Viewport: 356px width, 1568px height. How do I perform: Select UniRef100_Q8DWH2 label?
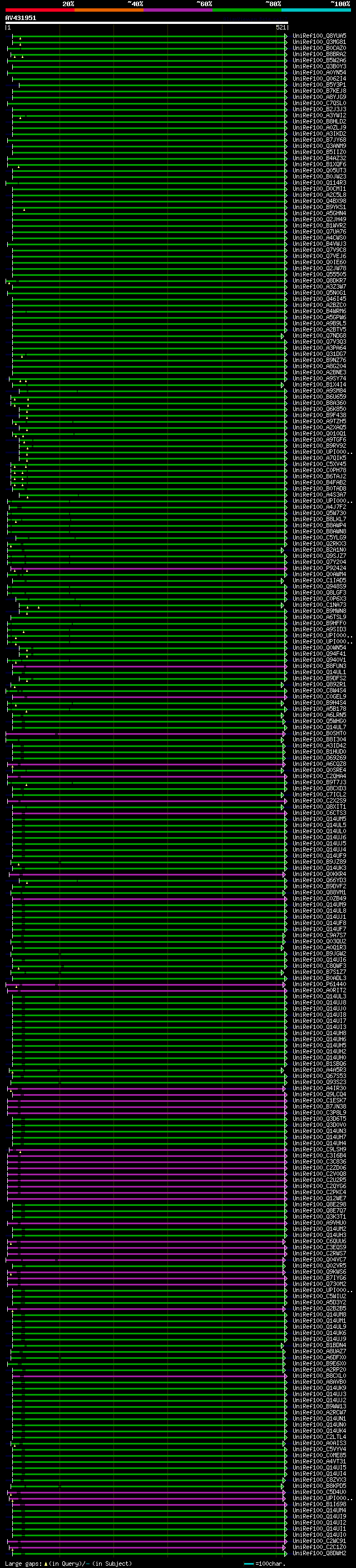click(319, 1553)
